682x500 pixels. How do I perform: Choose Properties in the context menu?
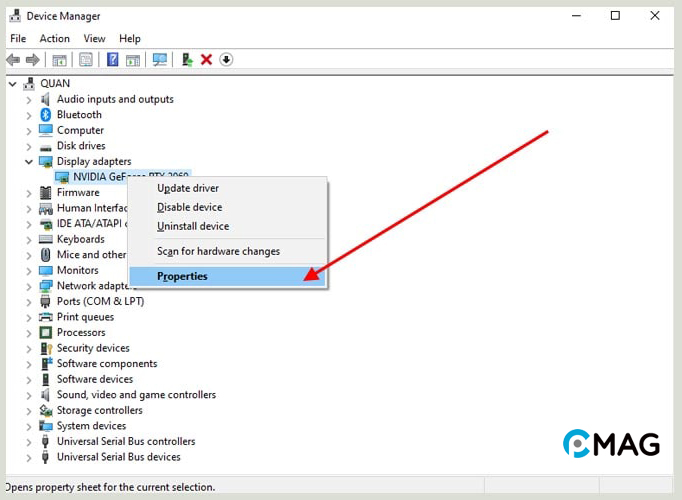[x=227, y=276]
